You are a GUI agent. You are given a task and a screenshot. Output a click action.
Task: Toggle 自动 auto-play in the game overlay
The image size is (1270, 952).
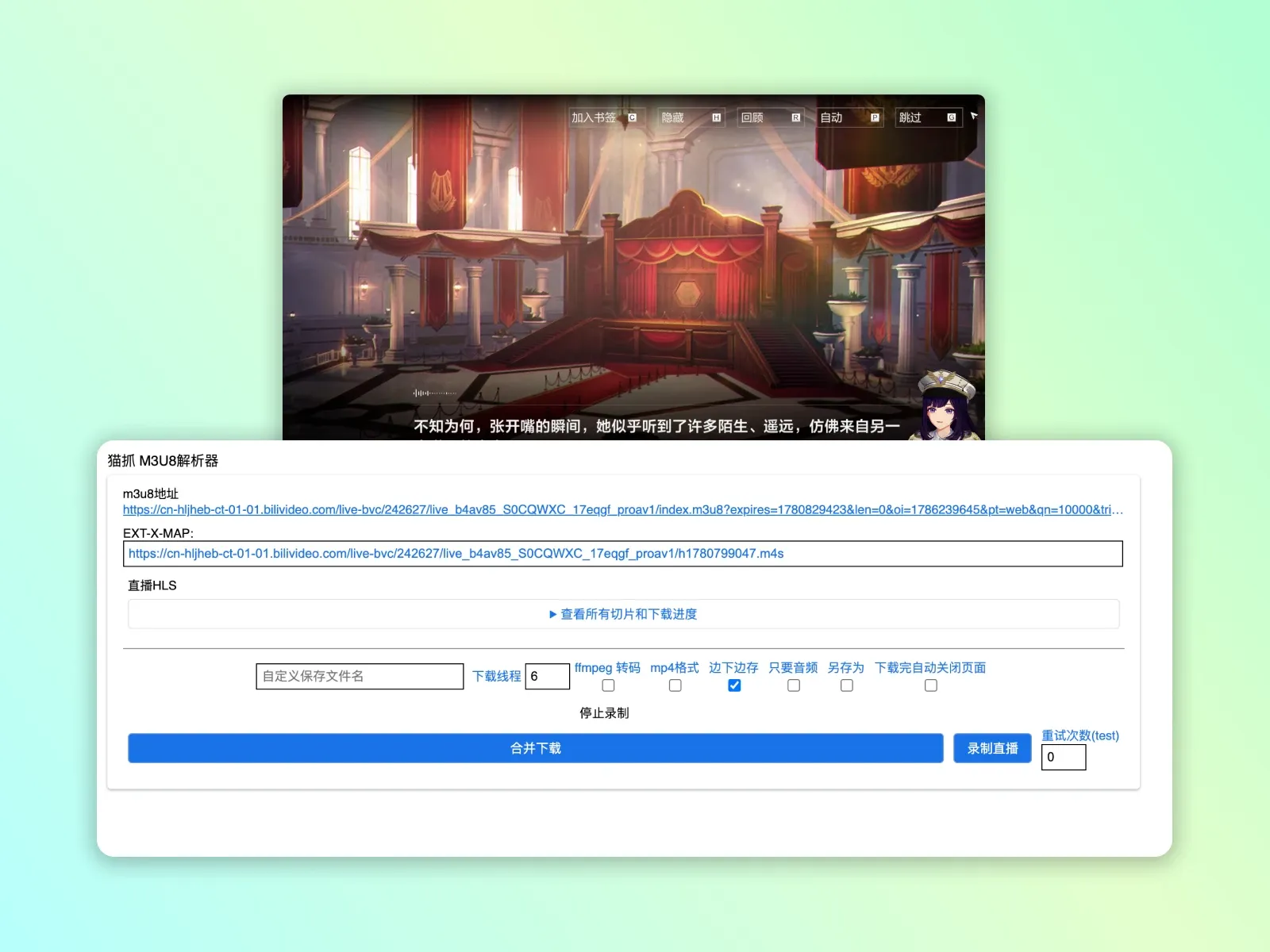pos(850,117)
